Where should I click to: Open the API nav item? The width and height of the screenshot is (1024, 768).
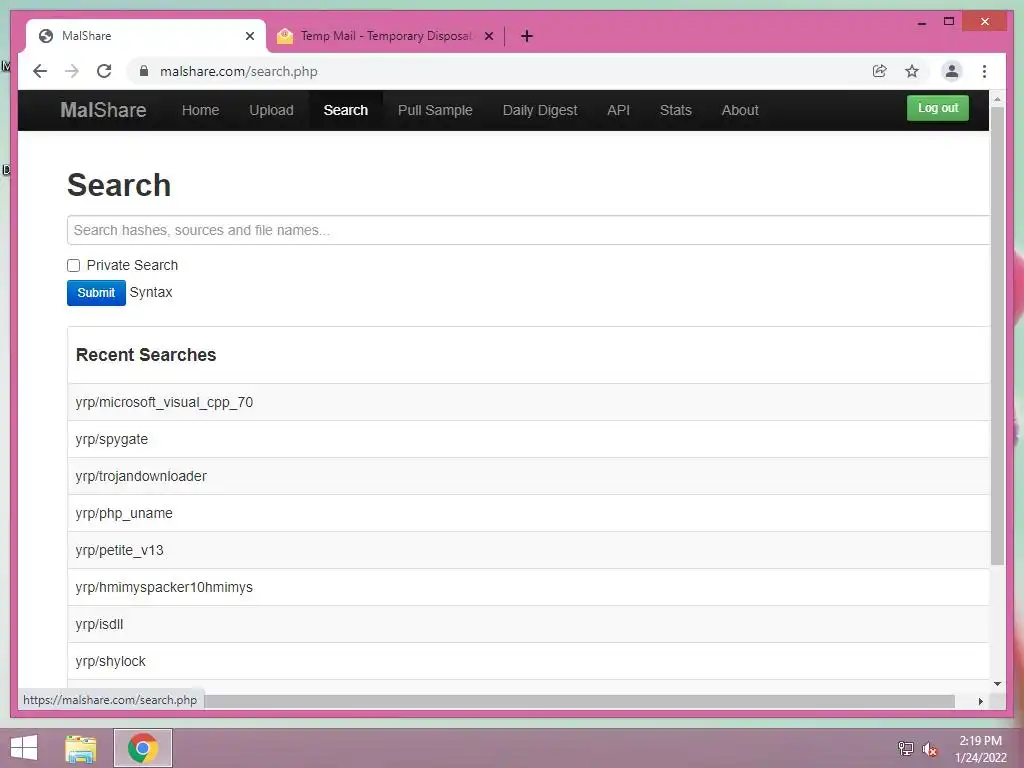618,110
